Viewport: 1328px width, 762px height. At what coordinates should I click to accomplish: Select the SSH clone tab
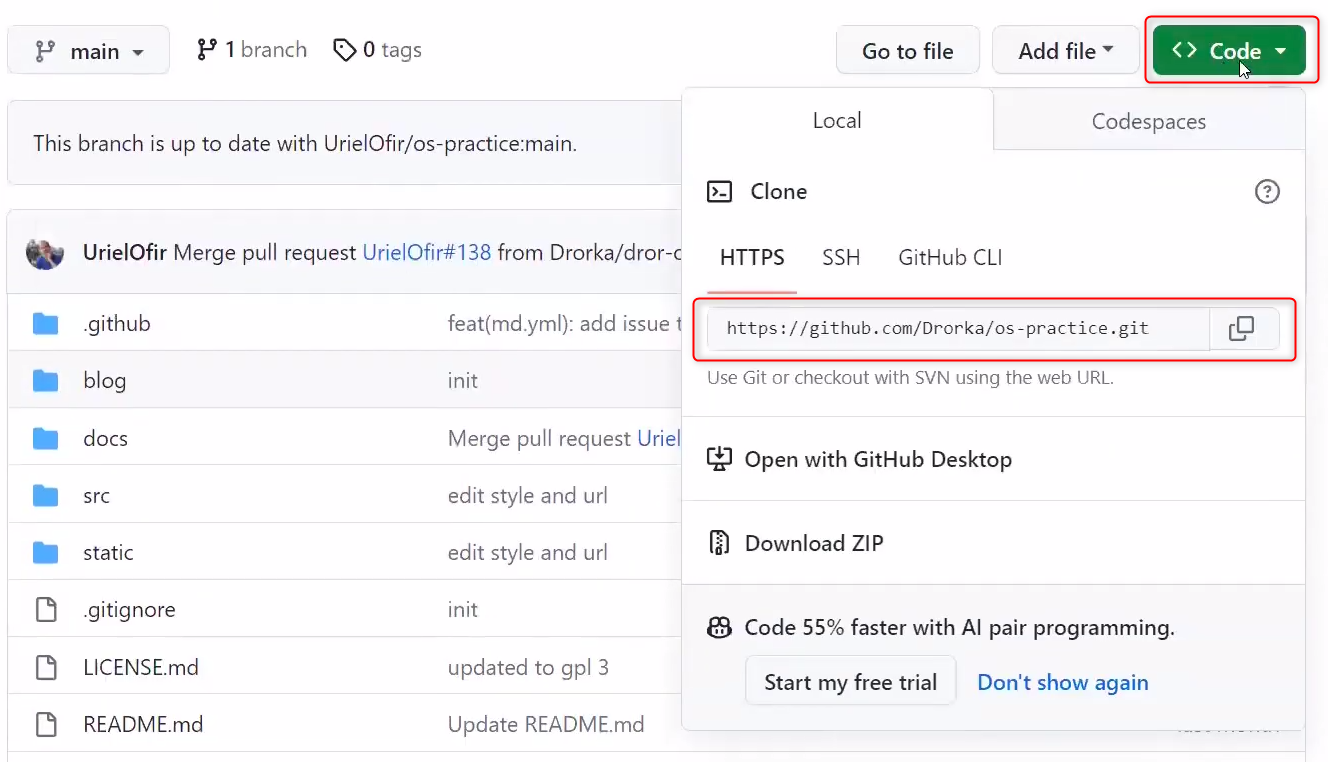click(x=841, y=258)
